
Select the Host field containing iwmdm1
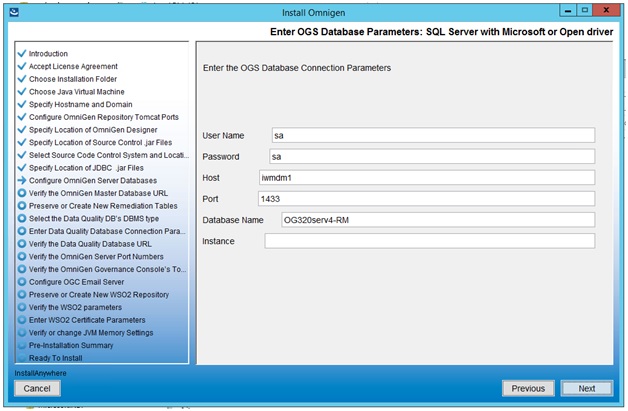click(427, 178)
